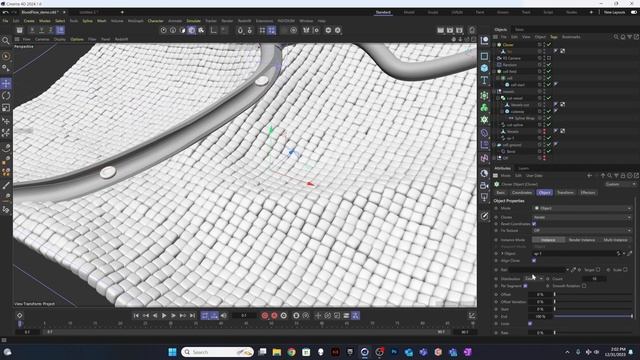Image resolution: width=640 pixels, height=360 pixels.
Task: Click Go to Start of animation button
Action: (136, 316)
